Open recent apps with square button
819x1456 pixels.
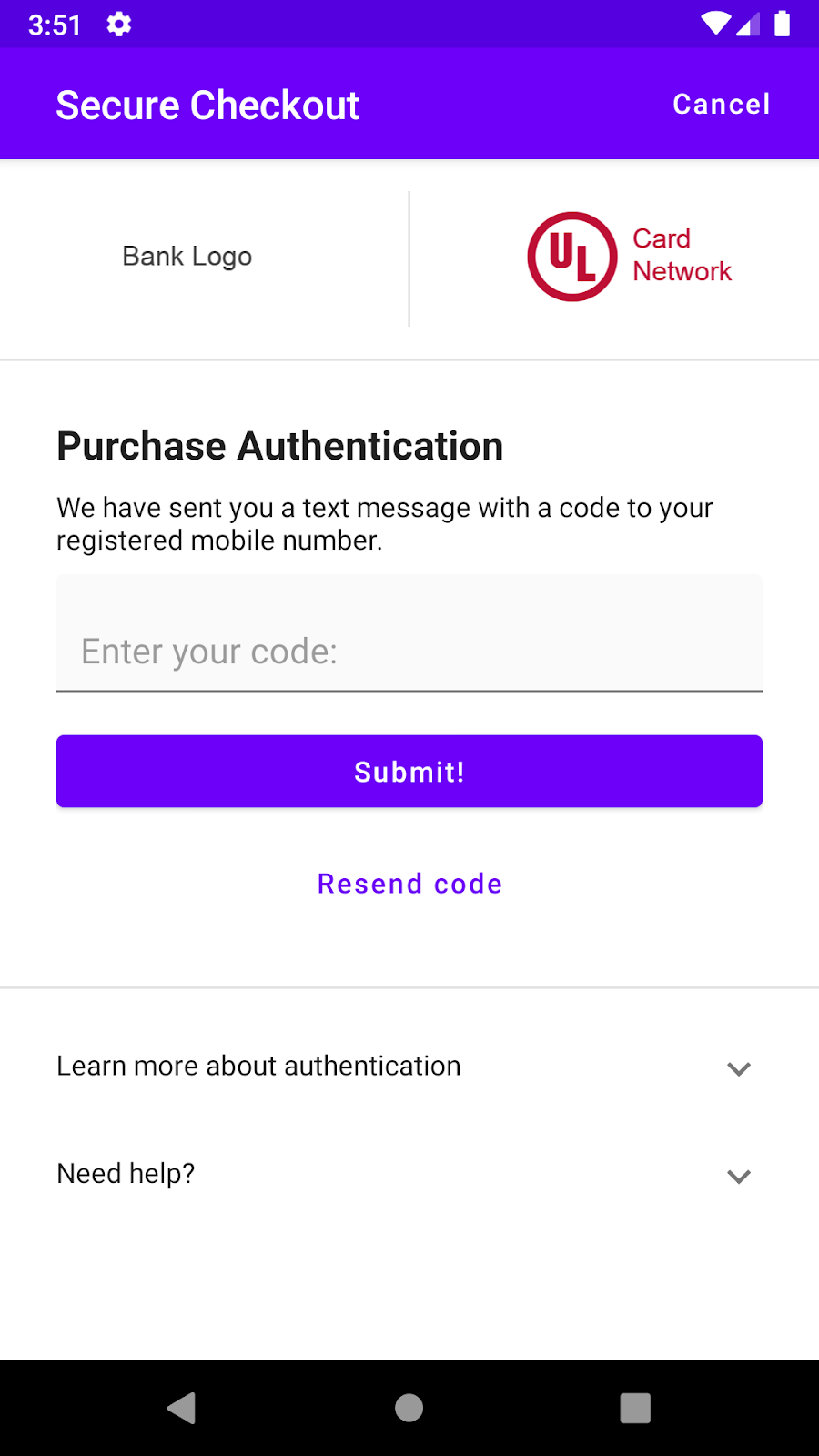[x=635, y=1408]
